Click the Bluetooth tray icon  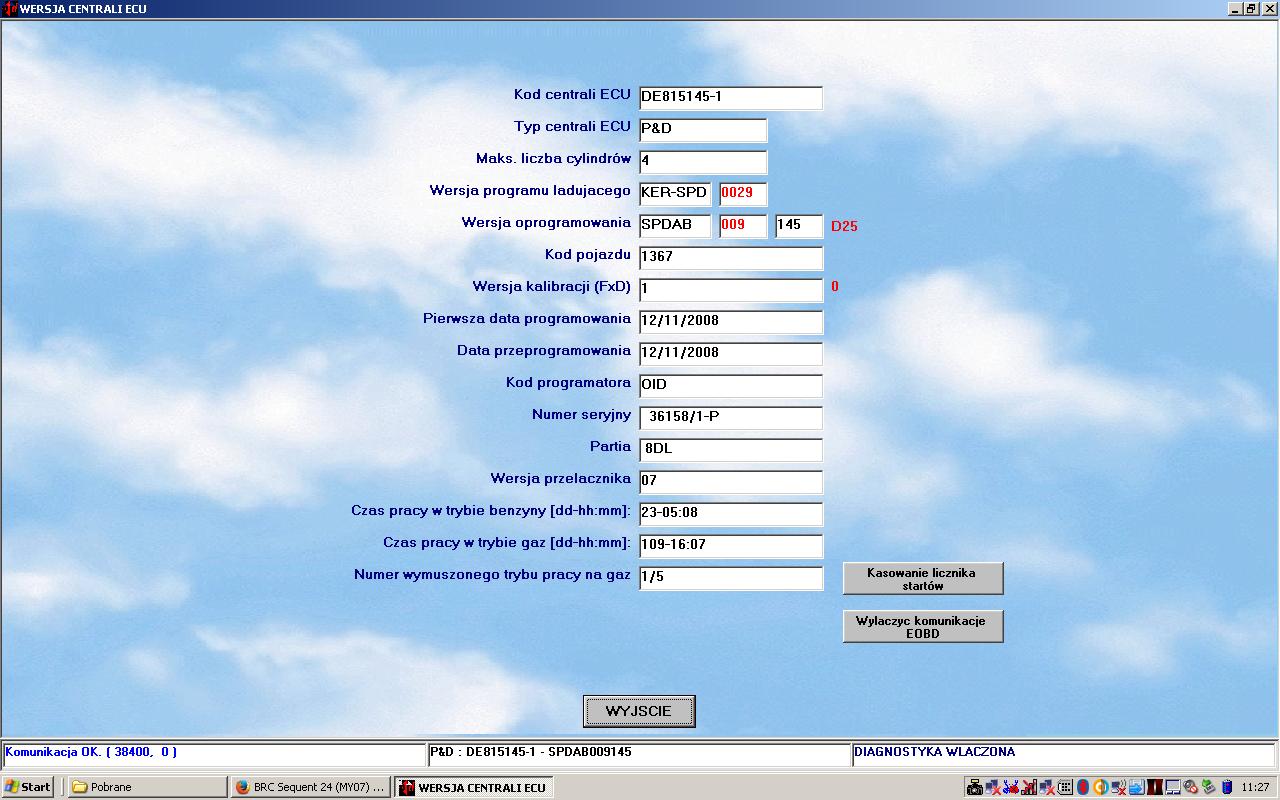pyautogui.click(x=1083, y=787)
